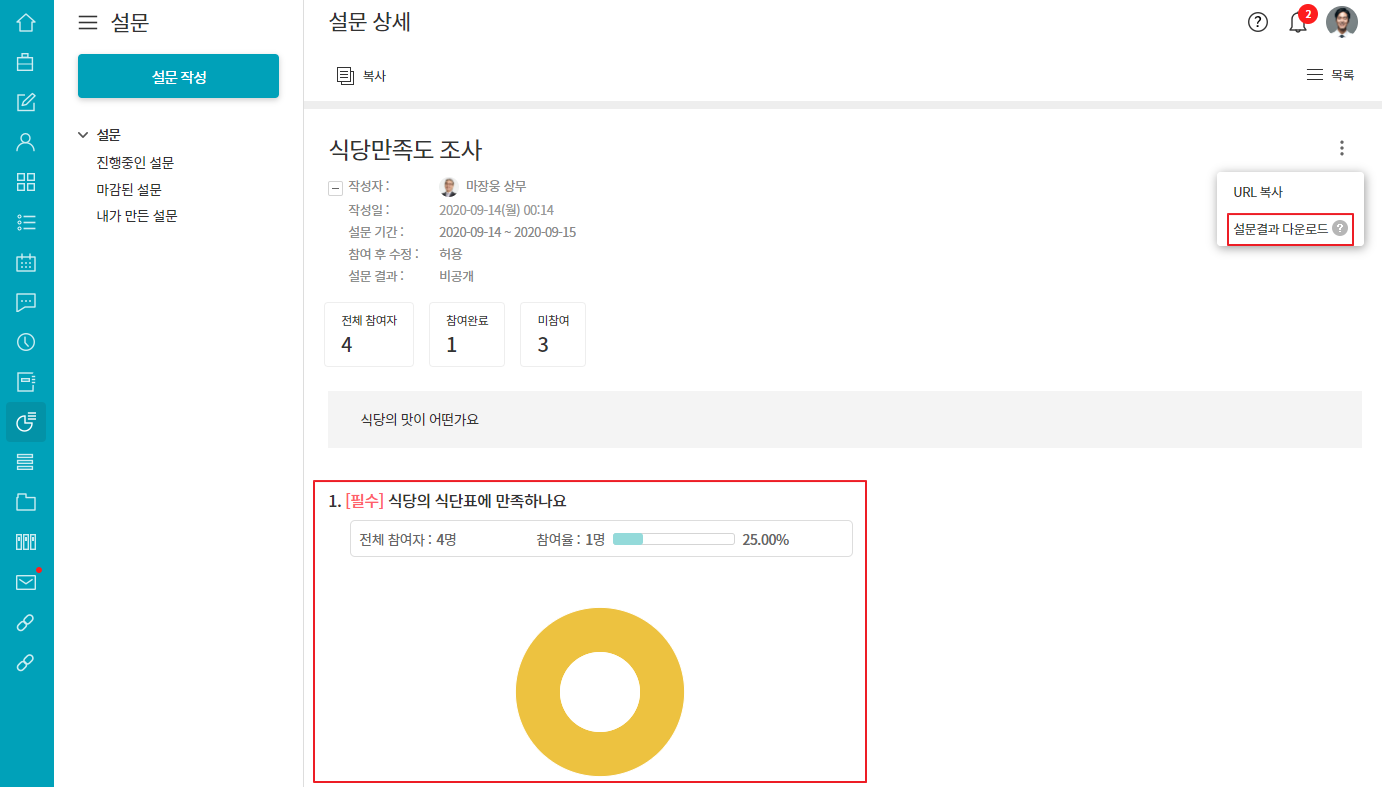Toggle the hamburger menu beside 설문
The width and height of the screenshot is (1382, 787).
(x=88, y=23)
